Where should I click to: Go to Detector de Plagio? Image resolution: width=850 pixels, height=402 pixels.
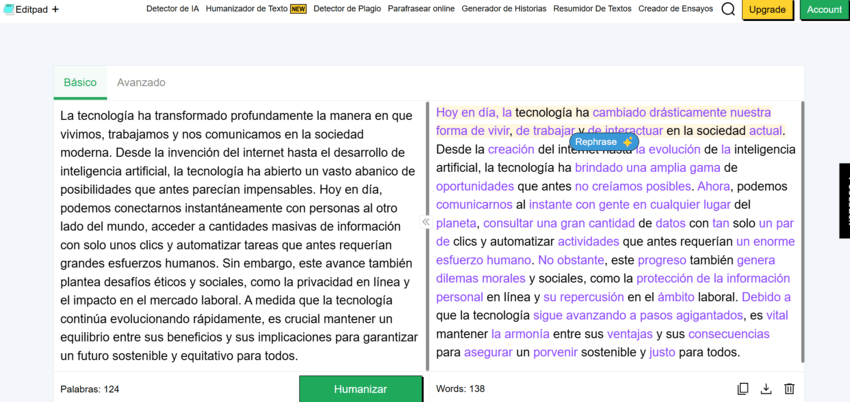[347, 9]
